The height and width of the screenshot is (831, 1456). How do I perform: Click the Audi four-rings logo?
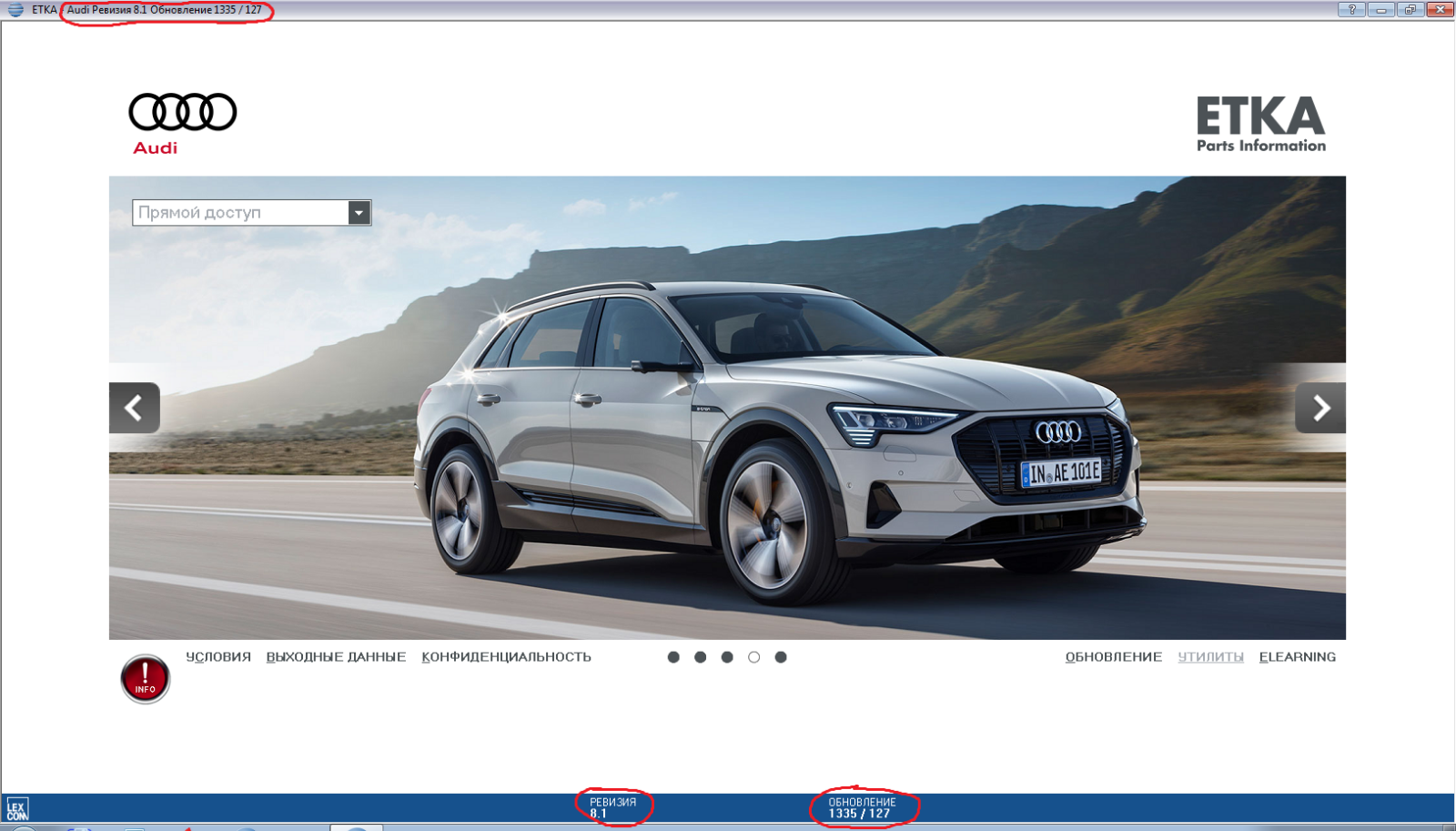[182, 113]
